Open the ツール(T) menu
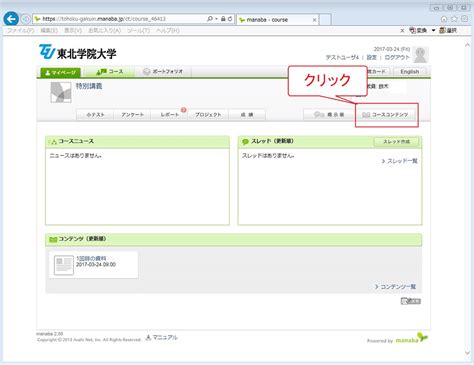The height and width of the screenshot is (365, 474). click(x=138, y=30)
